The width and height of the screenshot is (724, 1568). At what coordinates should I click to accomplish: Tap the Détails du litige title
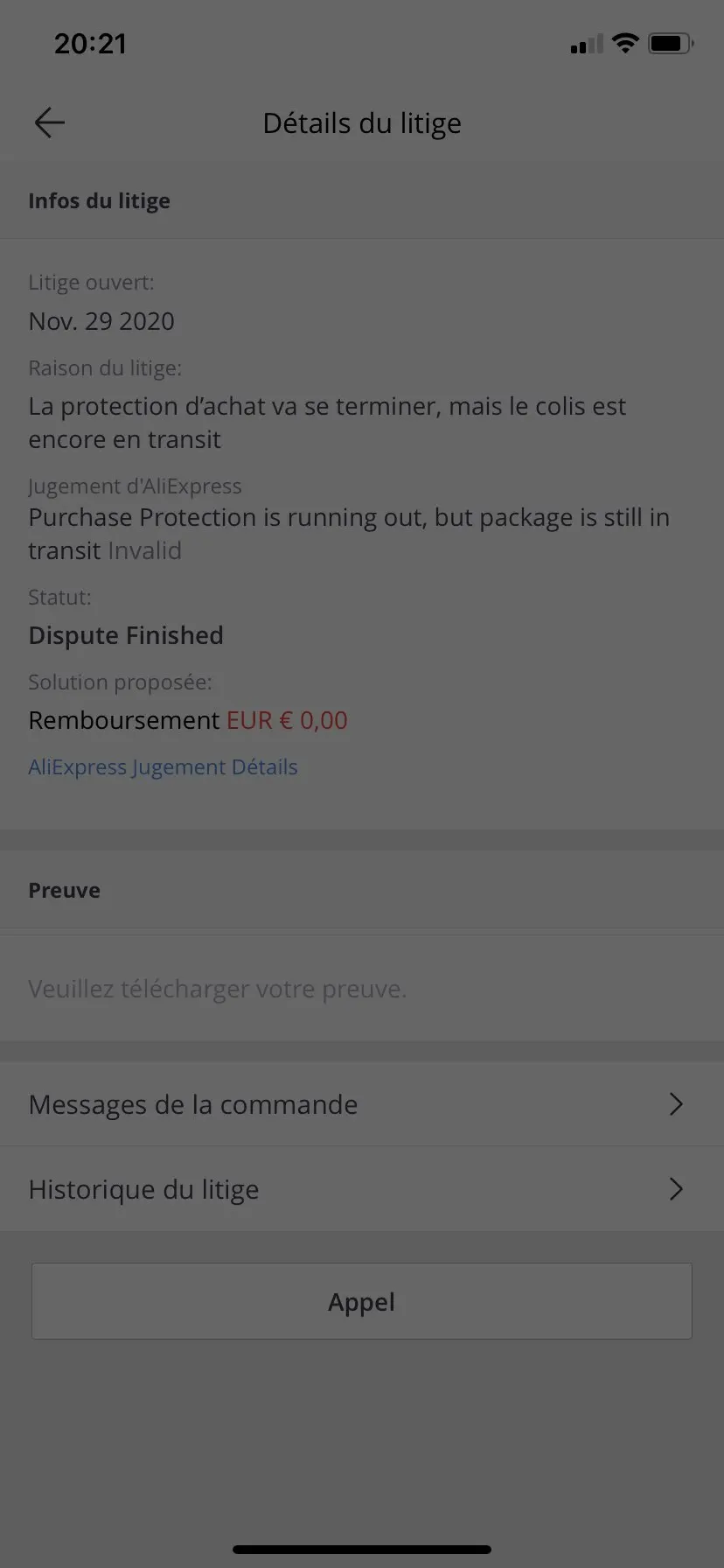(x=362, y=123)
